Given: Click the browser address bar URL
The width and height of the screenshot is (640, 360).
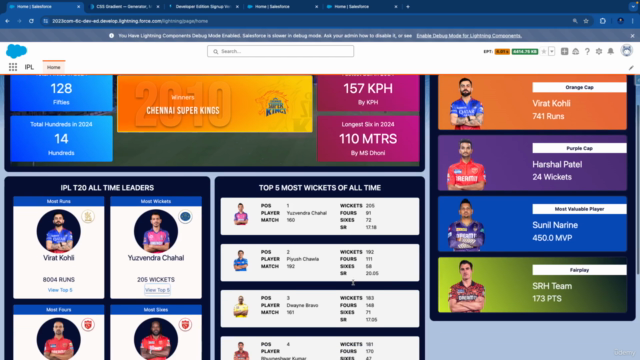Looking at the screenshot, I should (130, 21).
